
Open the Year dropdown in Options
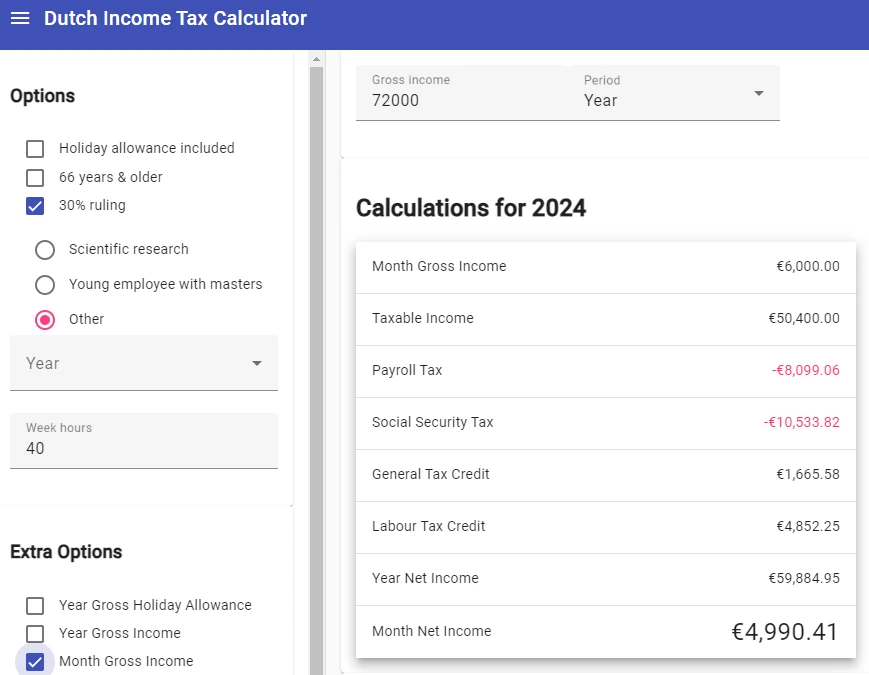pyautogui.click(x=144, y=363)
